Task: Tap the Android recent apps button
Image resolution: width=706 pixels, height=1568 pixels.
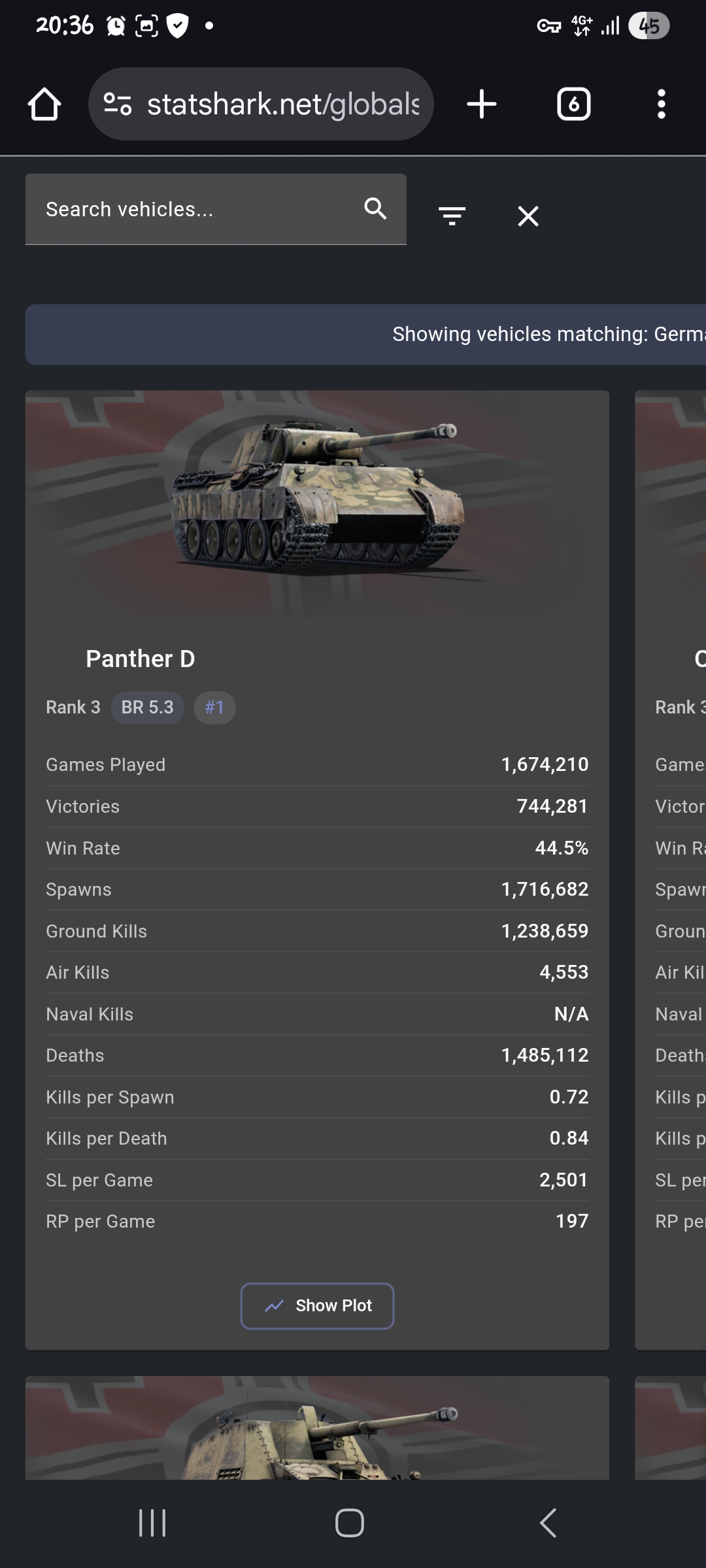Action: pyautogui.click(x=152, y=1523)
